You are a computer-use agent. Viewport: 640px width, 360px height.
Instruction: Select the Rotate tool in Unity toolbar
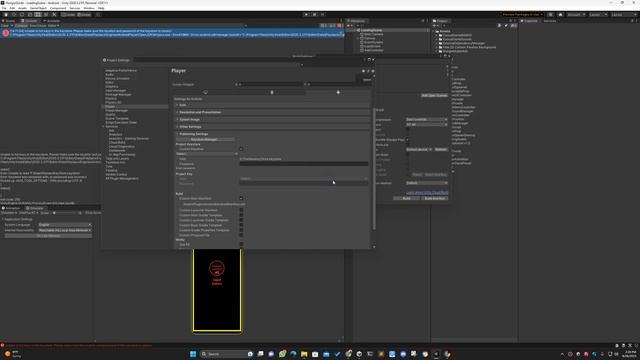click(22, 15)
